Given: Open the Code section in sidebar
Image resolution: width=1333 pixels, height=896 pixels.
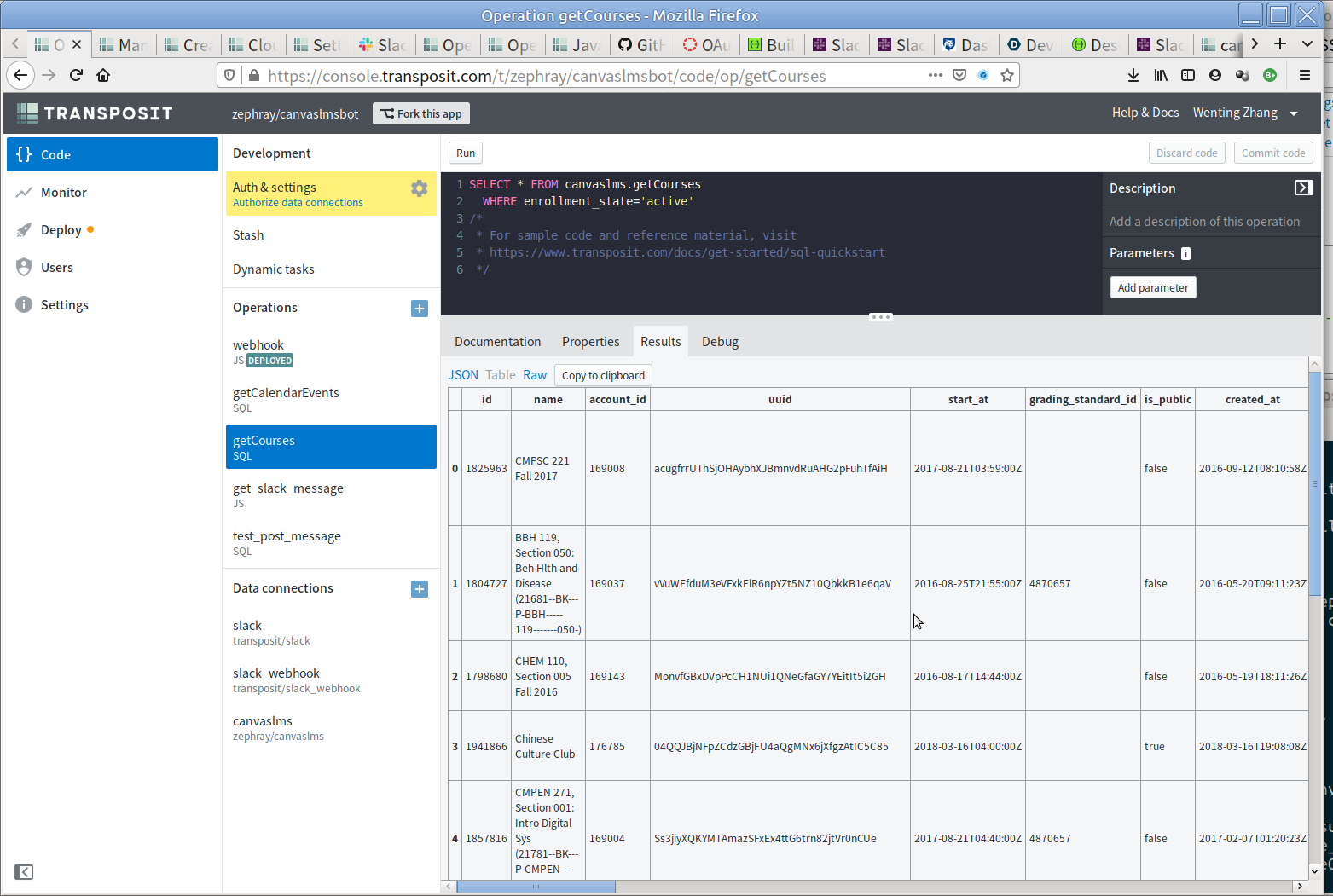Looking at the screenshot, I should [113, 154].
